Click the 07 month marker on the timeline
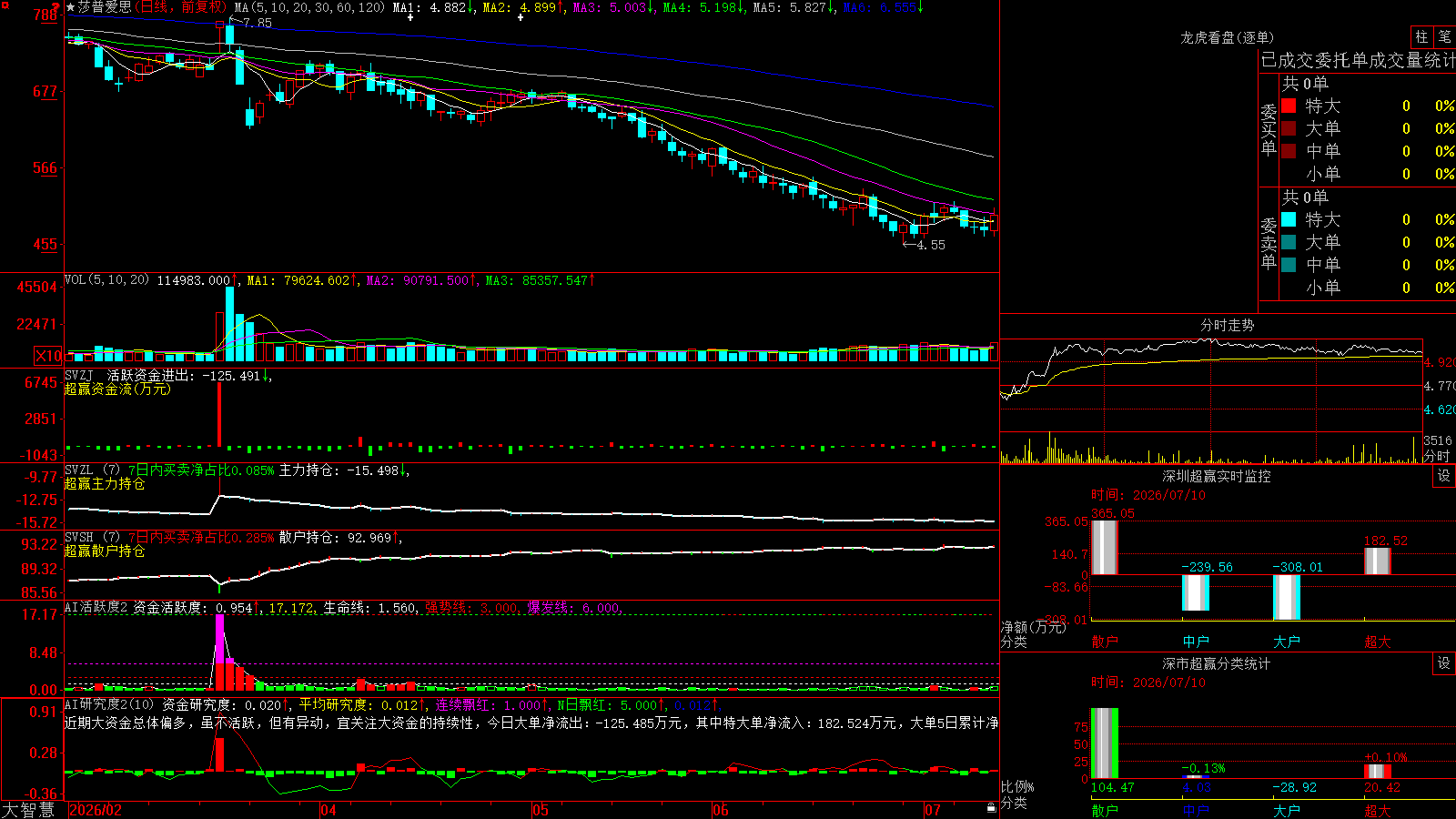Viewport: 1456px width, 819px height. click(933, 810)
